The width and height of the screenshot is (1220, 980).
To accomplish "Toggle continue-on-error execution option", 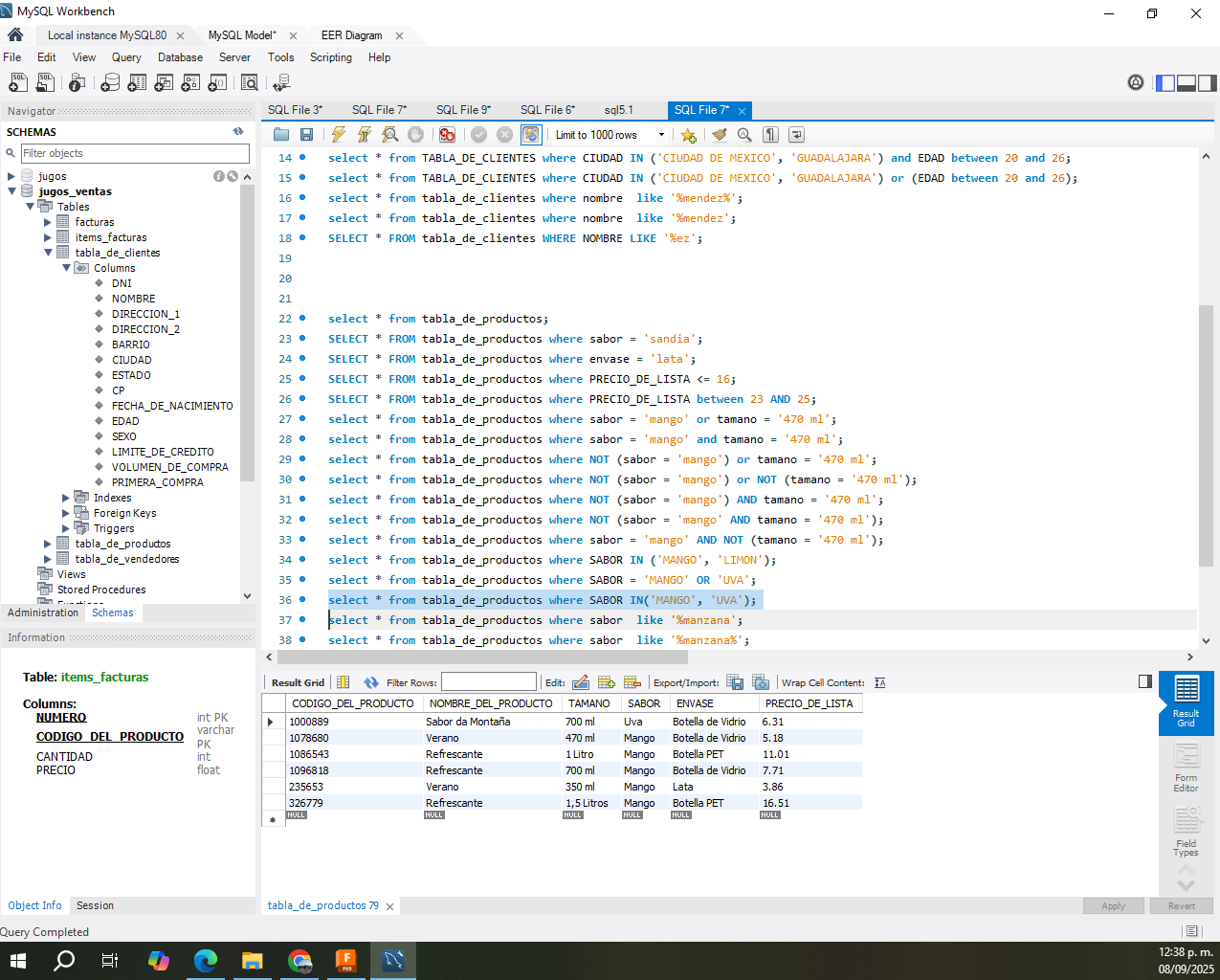I will click(447, 135).
